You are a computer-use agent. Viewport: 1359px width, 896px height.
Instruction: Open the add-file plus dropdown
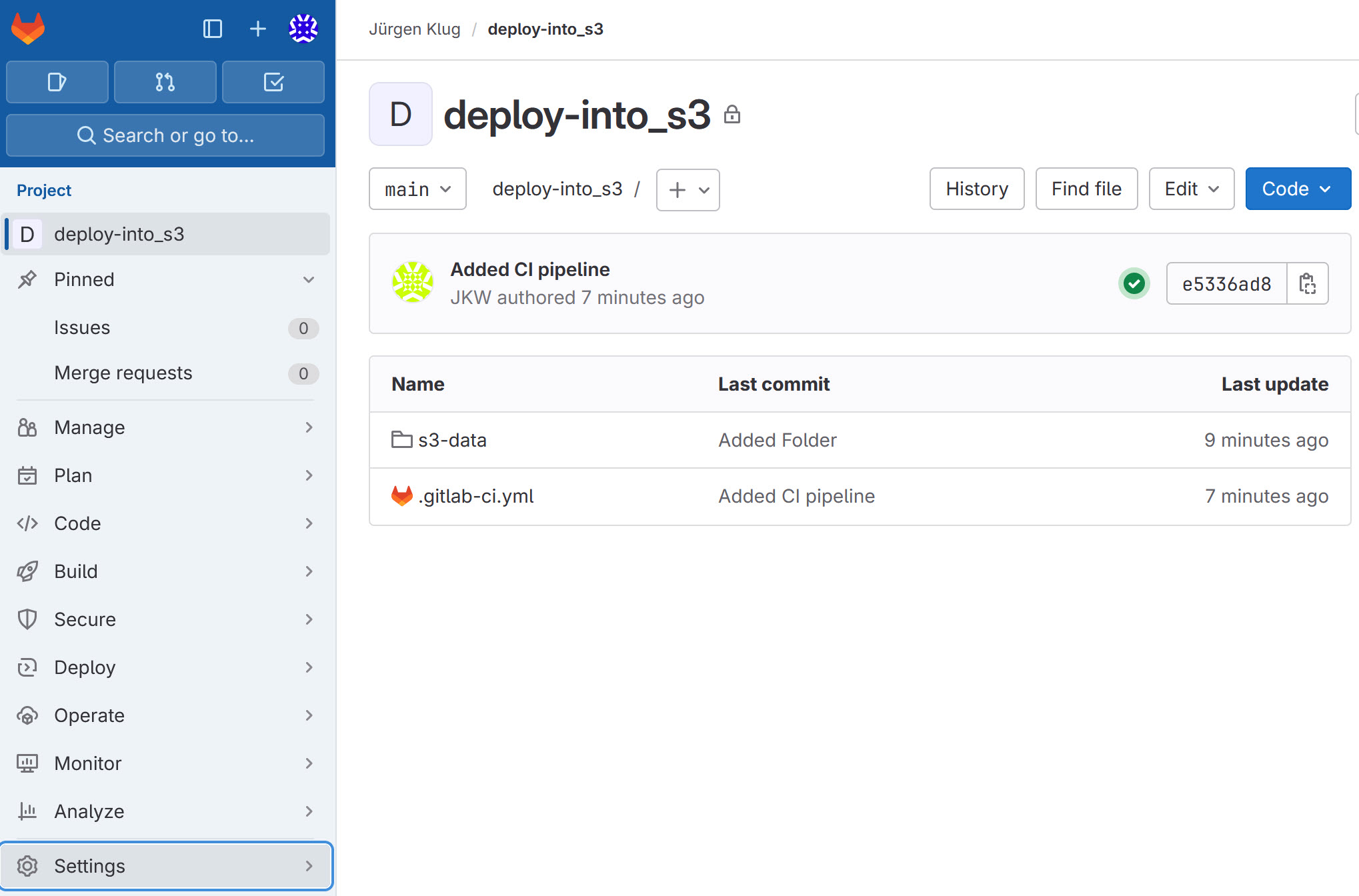coord(688,190)
